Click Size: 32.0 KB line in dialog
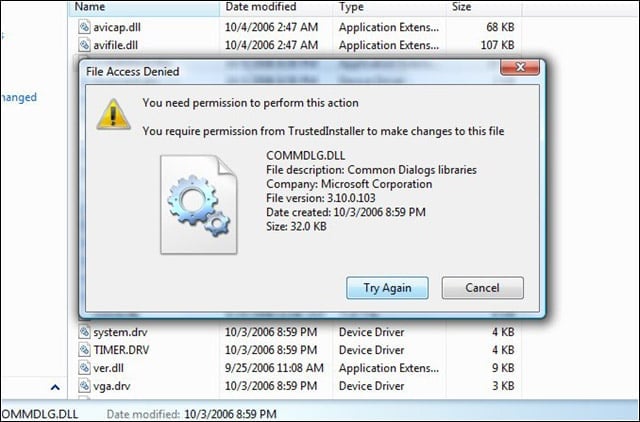 [x=296, y=227]
